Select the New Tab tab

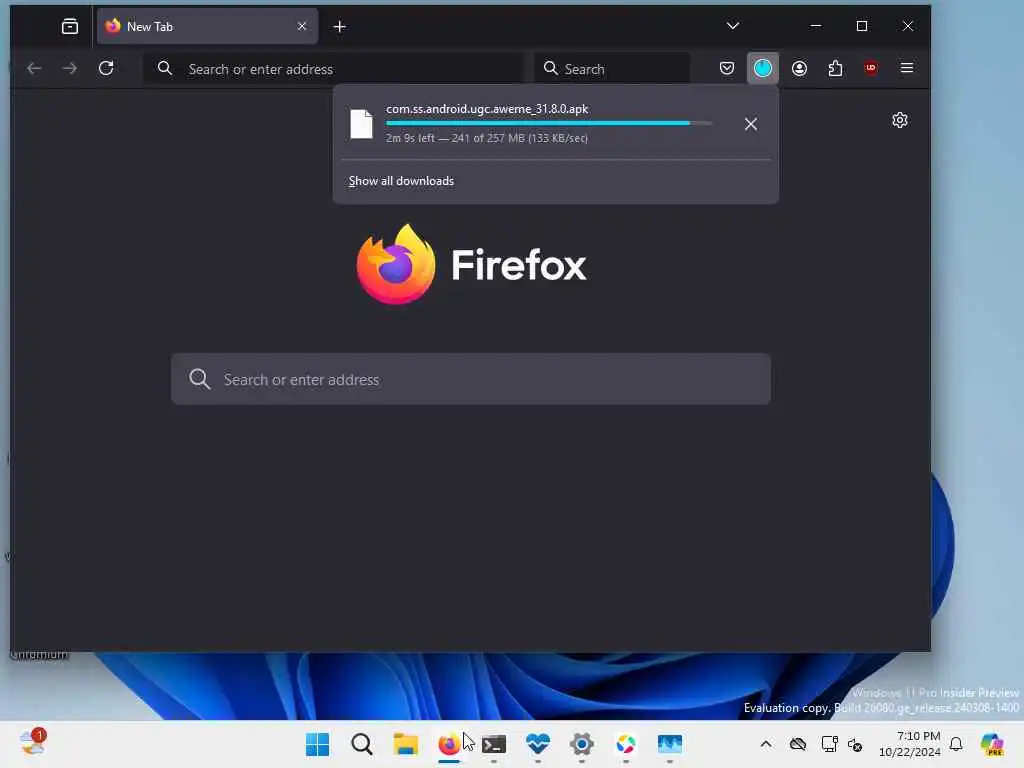tap(207, 26)
